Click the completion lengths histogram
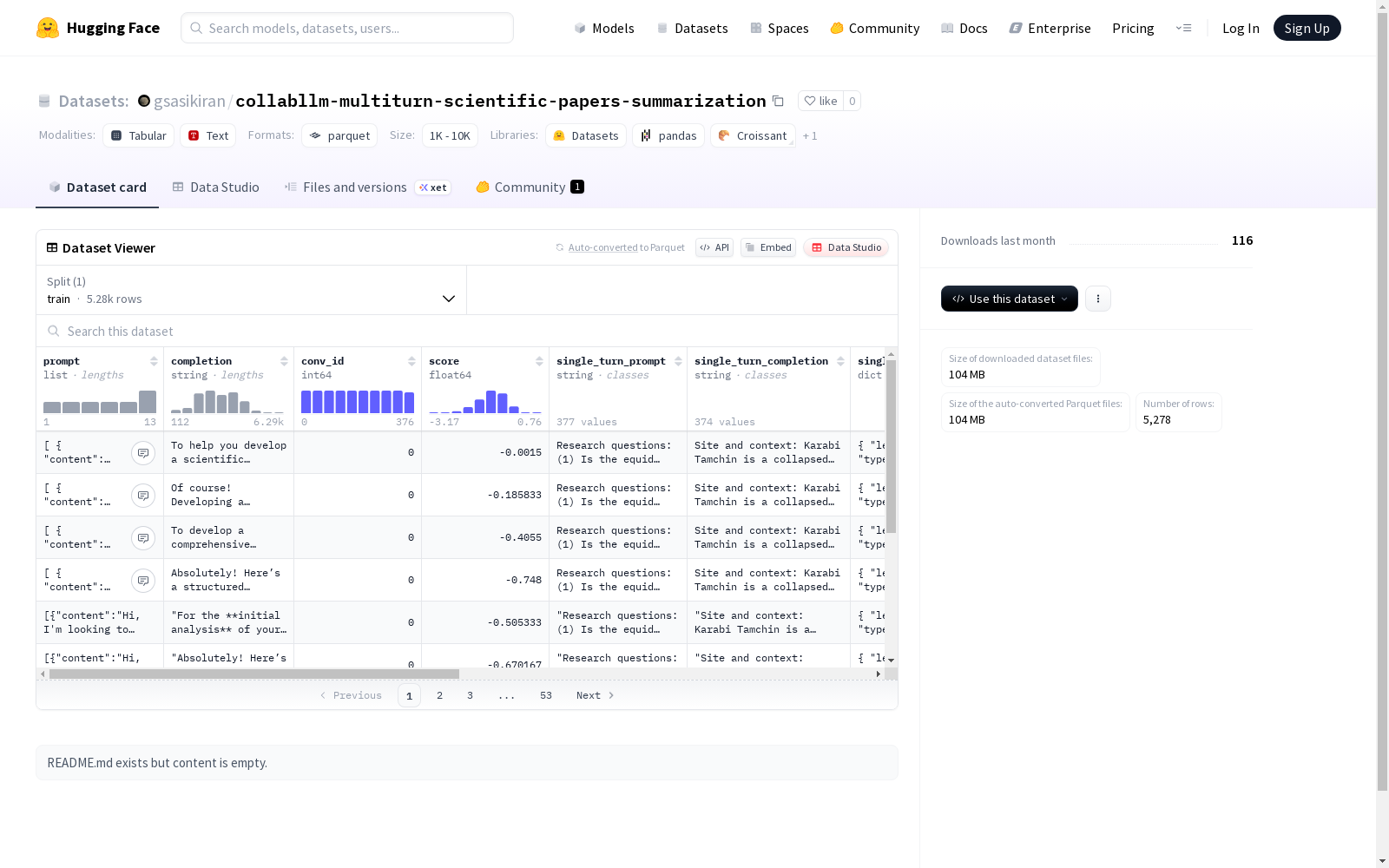The height and width of the screenshot is (868, 1389). [227, 402]
